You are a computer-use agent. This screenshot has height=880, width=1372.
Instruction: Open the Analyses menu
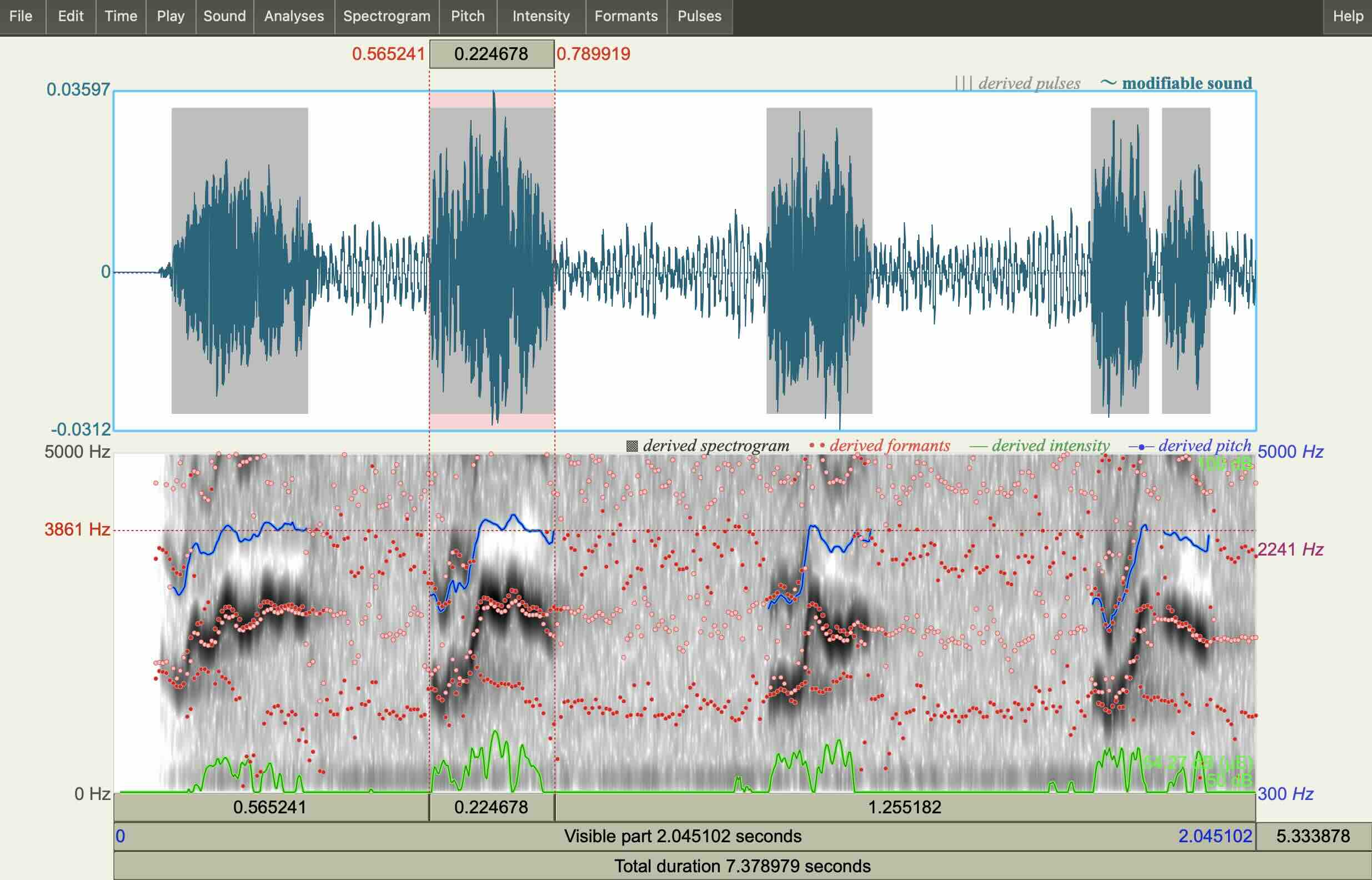pos(294,17)
